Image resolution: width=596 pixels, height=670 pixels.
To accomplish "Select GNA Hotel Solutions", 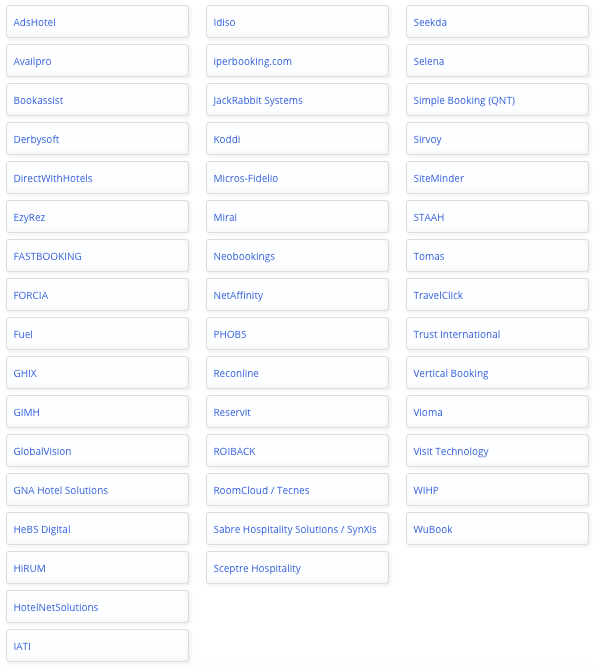I will pos(97,490).
